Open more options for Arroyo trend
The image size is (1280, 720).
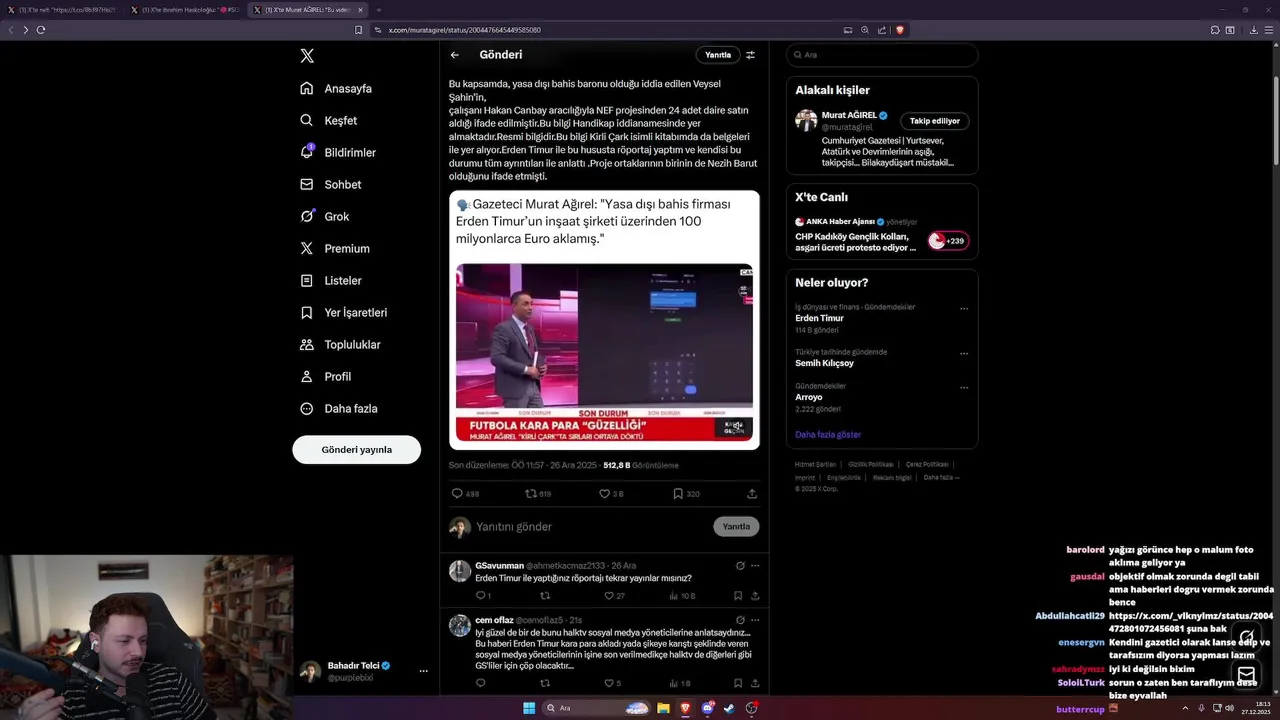[x=964, y=387]
